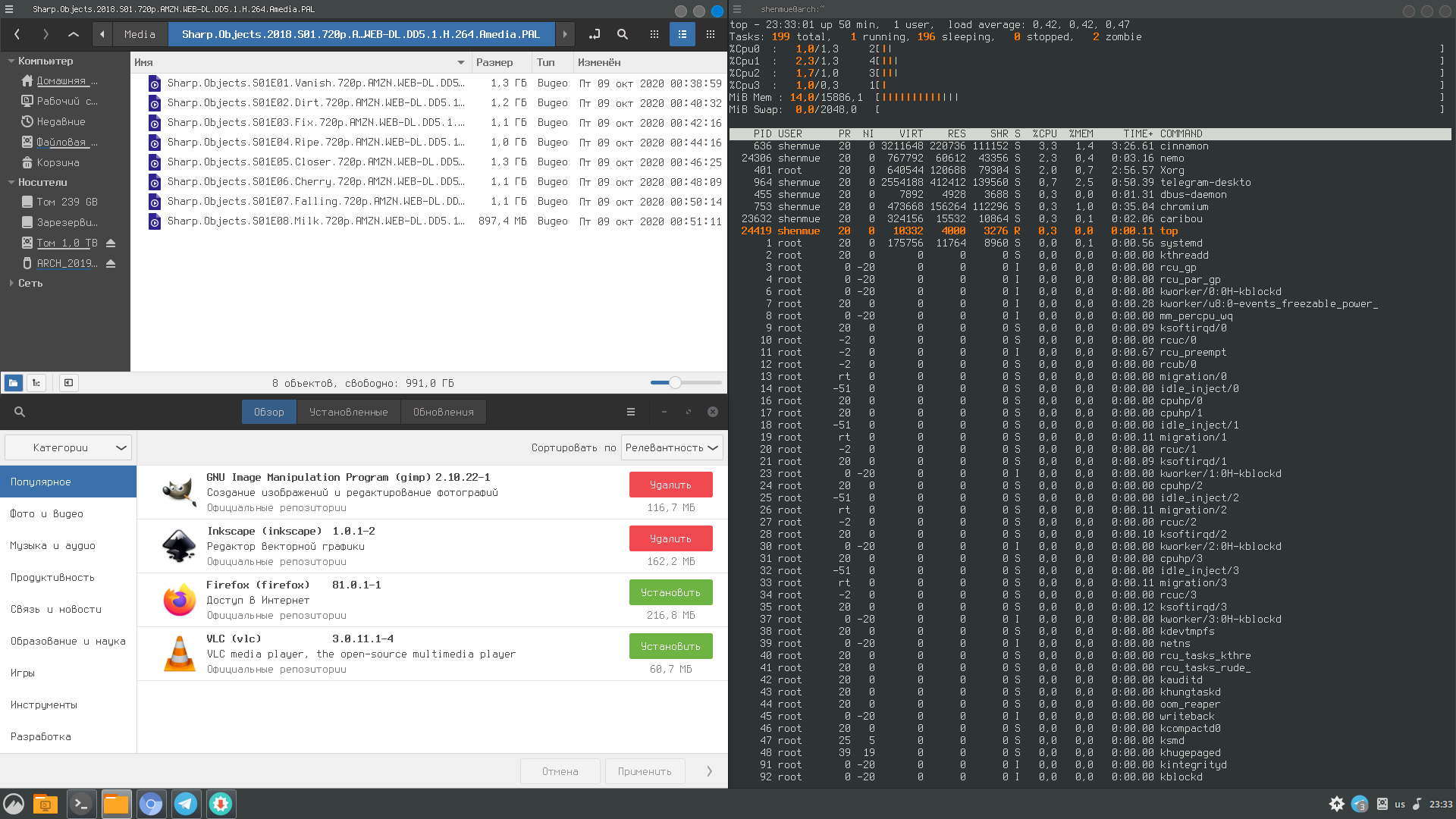Eject the Том 1,0 ТВ volume

[111, 243]
